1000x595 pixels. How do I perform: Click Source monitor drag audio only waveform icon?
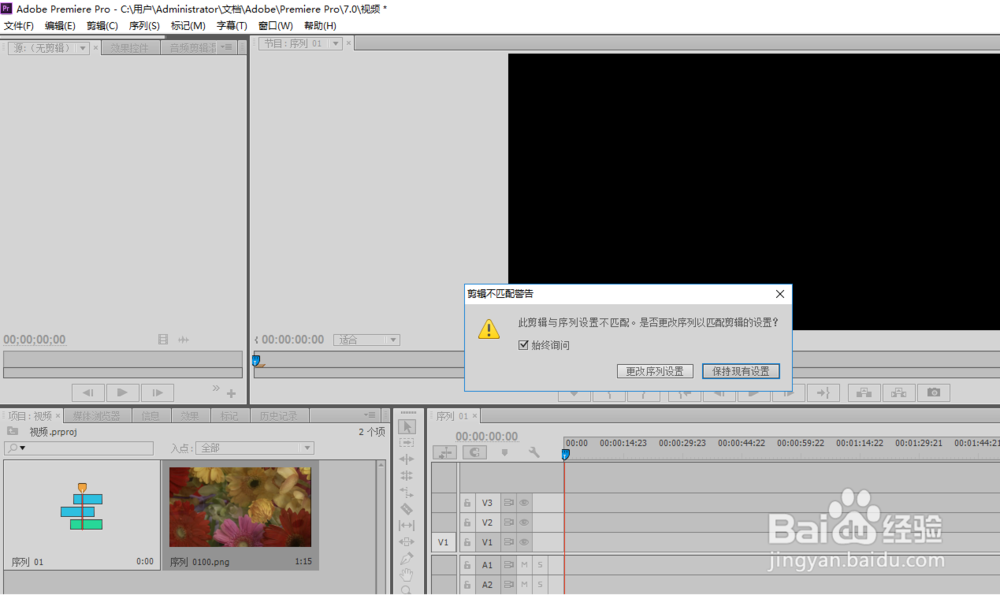click(184, 339)
